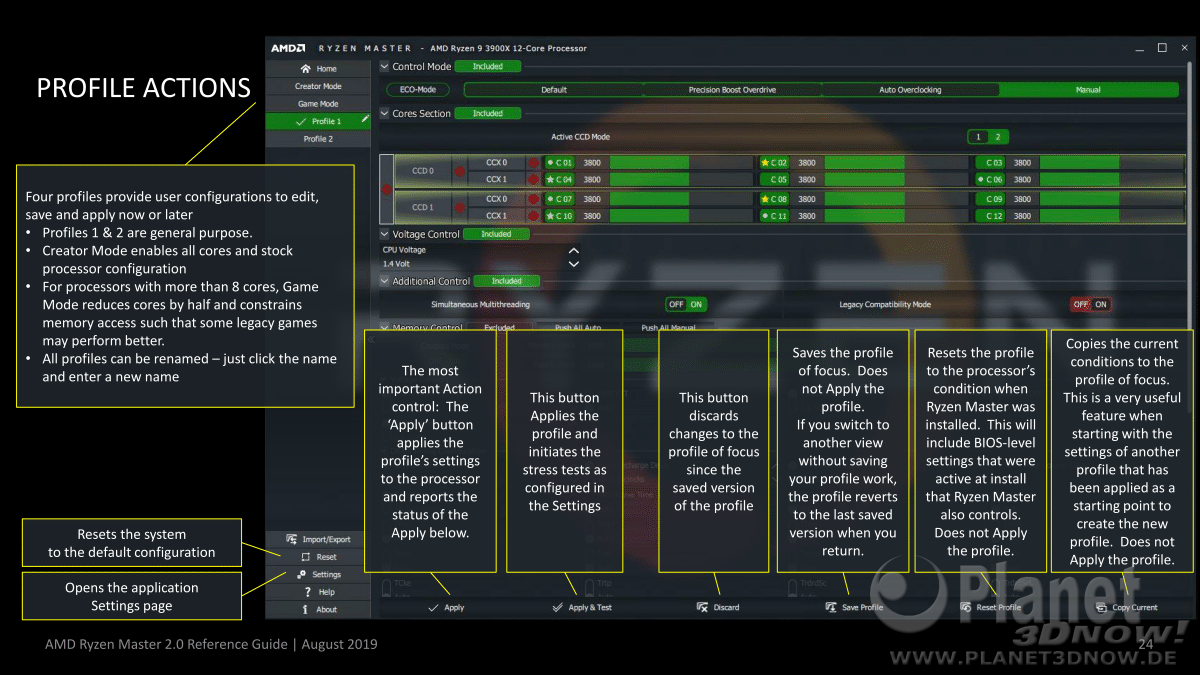Collapse the Voltage Control section

(384, 234)
